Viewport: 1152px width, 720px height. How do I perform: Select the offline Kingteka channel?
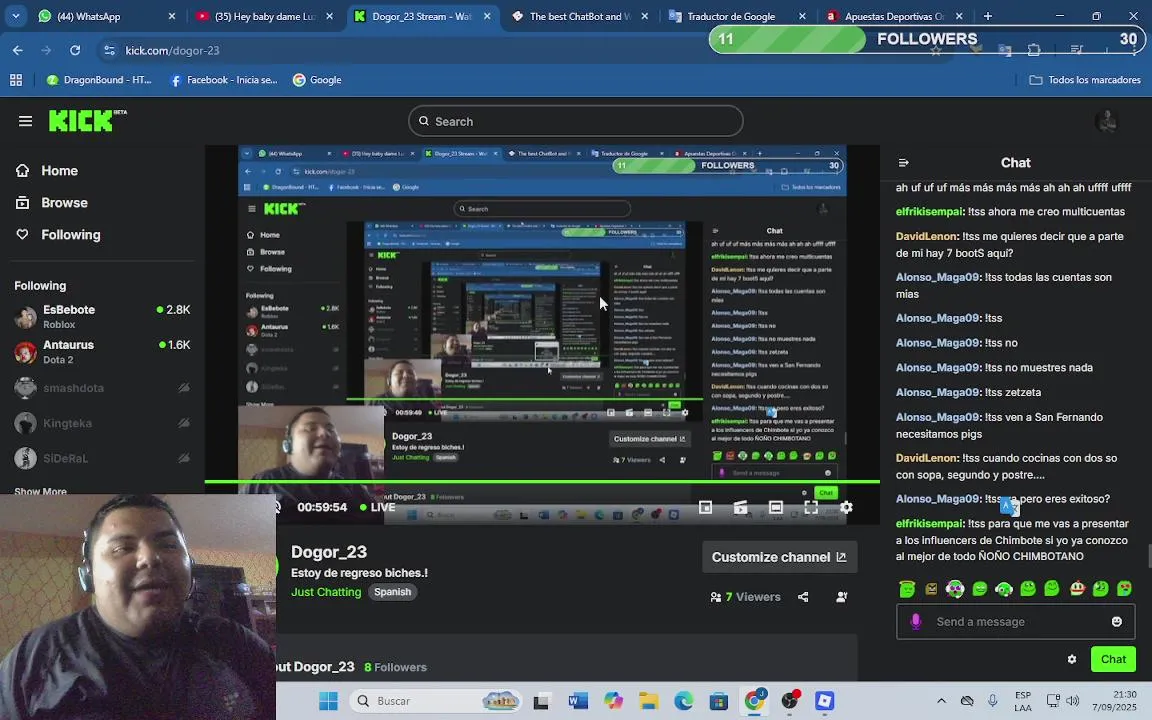pyautogui.click(x=102, y=423)
